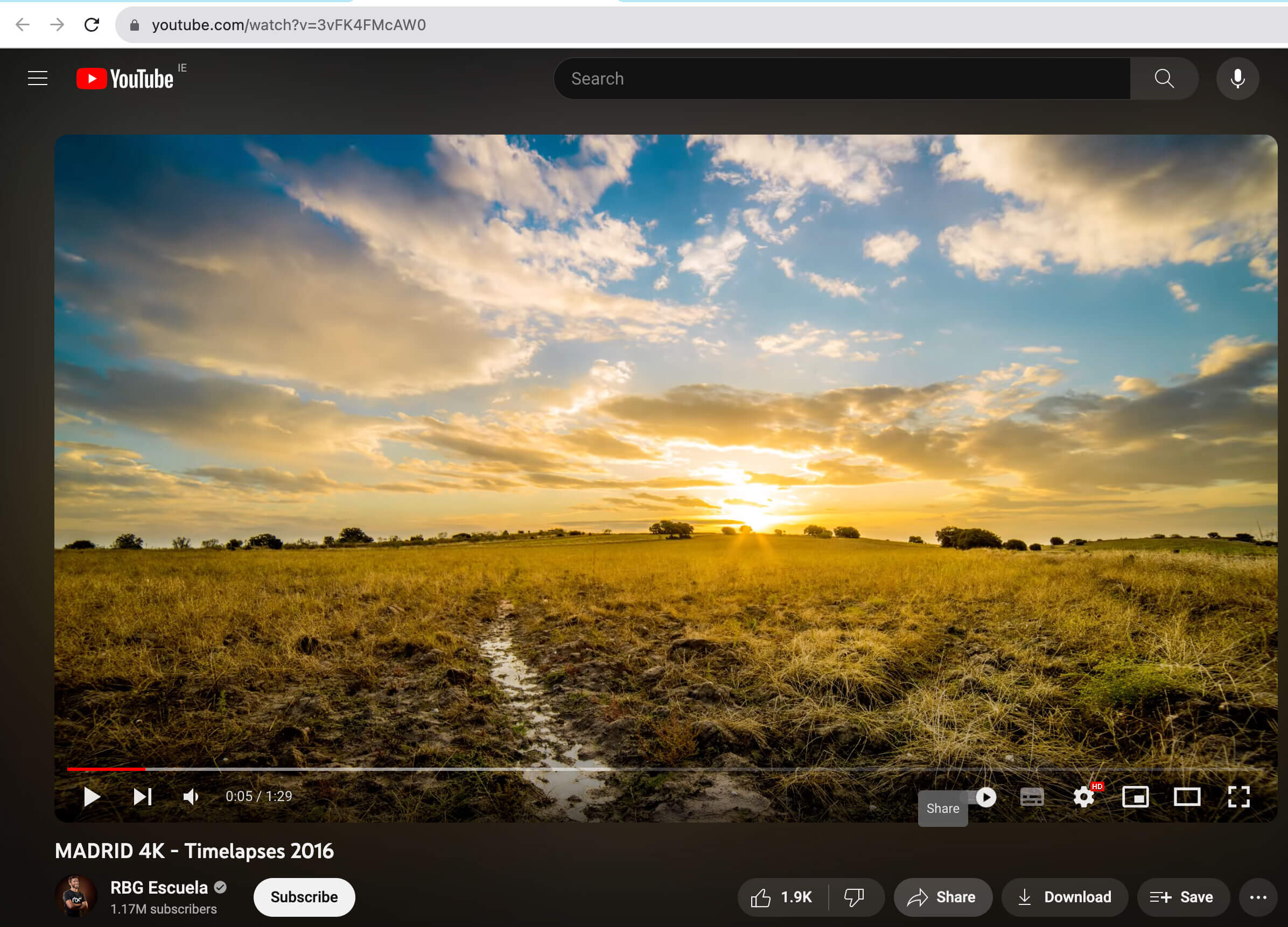This screenshot has width=1288, height=927.
Task: Play the video
Action: click(92, 796)
